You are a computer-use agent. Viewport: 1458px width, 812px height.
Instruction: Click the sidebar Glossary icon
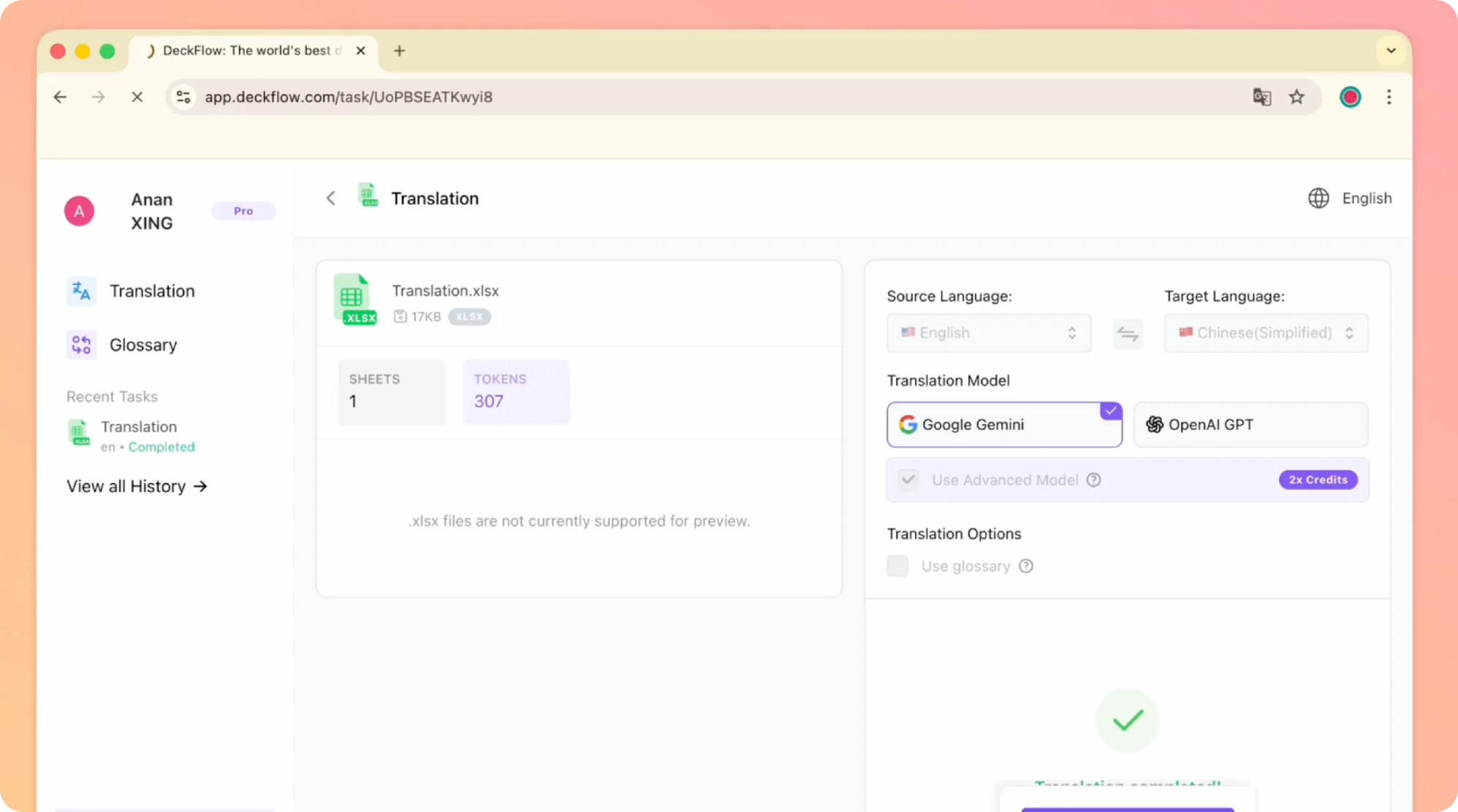pyautogui.click(x=81, y=345)
